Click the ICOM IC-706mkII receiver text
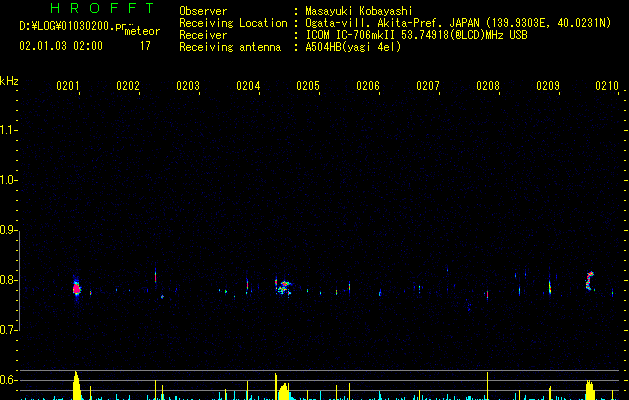The image size is (629, 400). (x=416, y=35)
